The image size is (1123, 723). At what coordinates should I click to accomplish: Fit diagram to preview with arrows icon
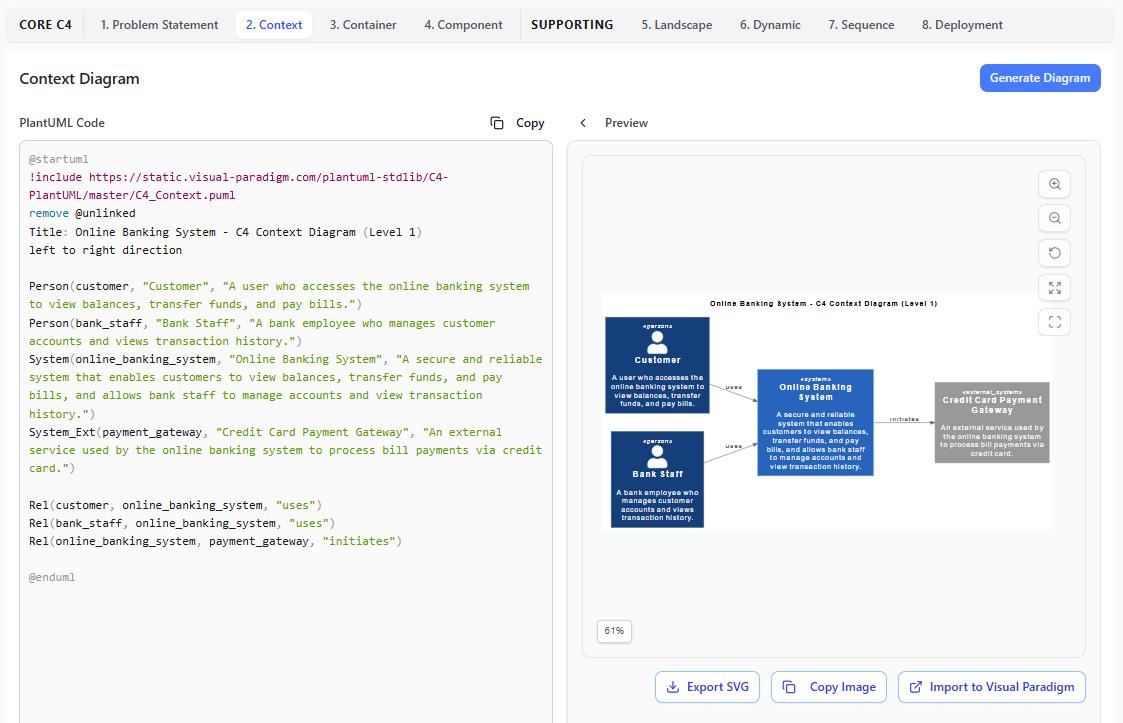[1054, 288]
